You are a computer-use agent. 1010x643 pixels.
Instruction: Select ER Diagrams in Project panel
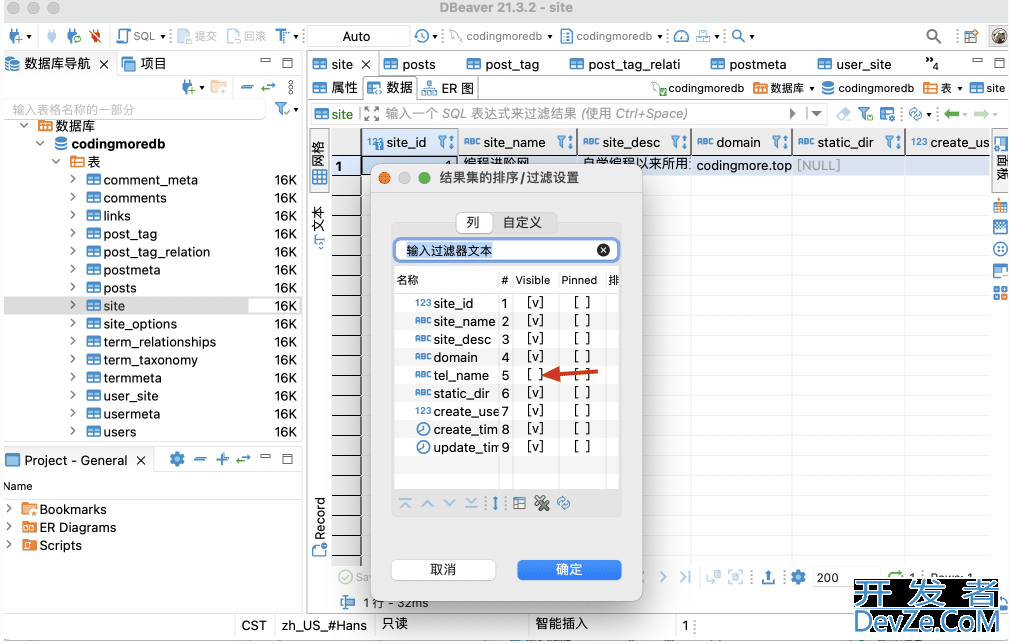point(77,527)
